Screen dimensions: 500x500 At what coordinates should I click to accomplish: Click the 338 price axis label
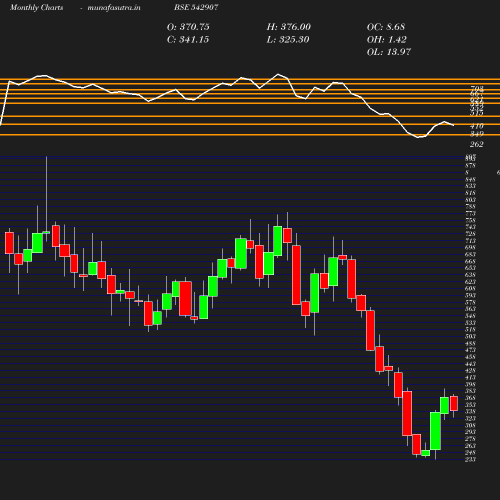click(470, 412)
